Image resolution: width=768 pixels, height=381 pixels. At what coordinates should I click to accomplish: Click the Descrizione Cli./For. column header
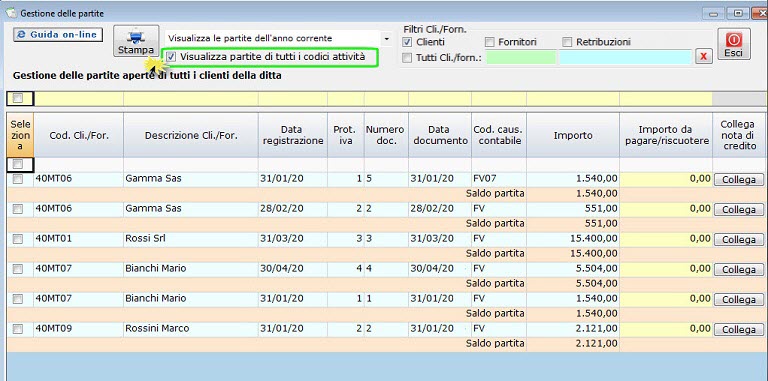[x=191, y=136]
